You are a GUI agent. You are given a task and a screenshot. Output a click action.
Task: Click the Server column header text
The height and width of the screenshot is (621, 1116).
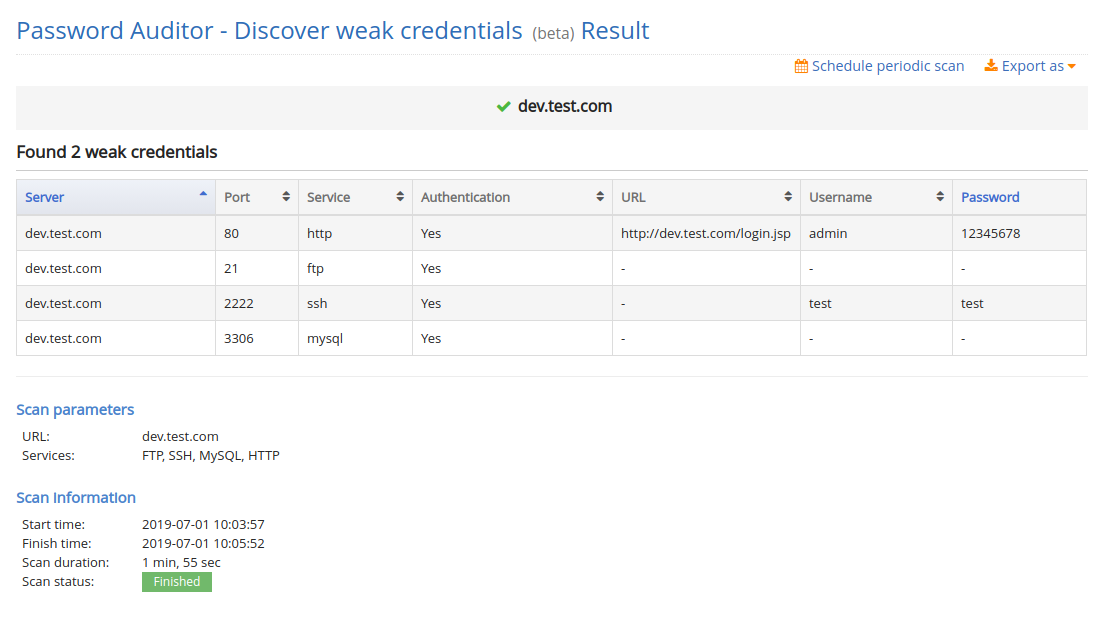pos(44,197)
